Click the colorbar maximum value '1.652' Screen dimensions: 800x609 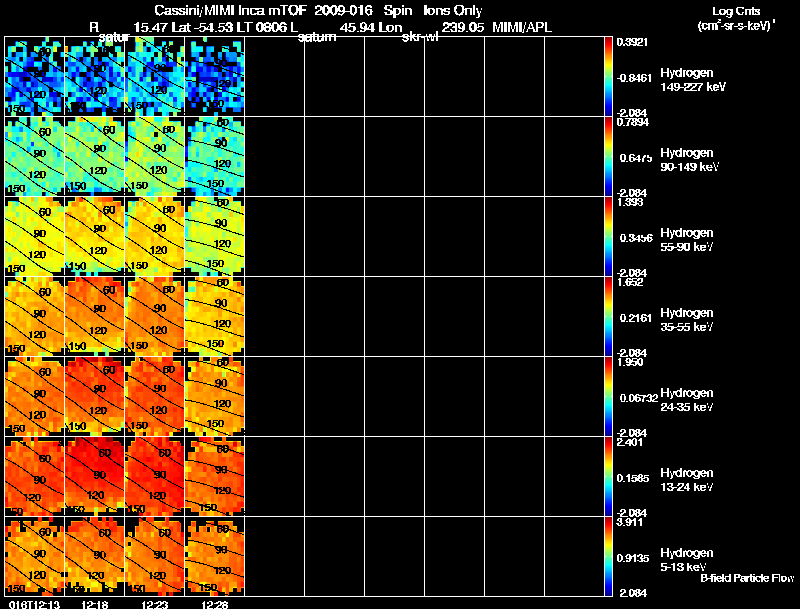630,282
